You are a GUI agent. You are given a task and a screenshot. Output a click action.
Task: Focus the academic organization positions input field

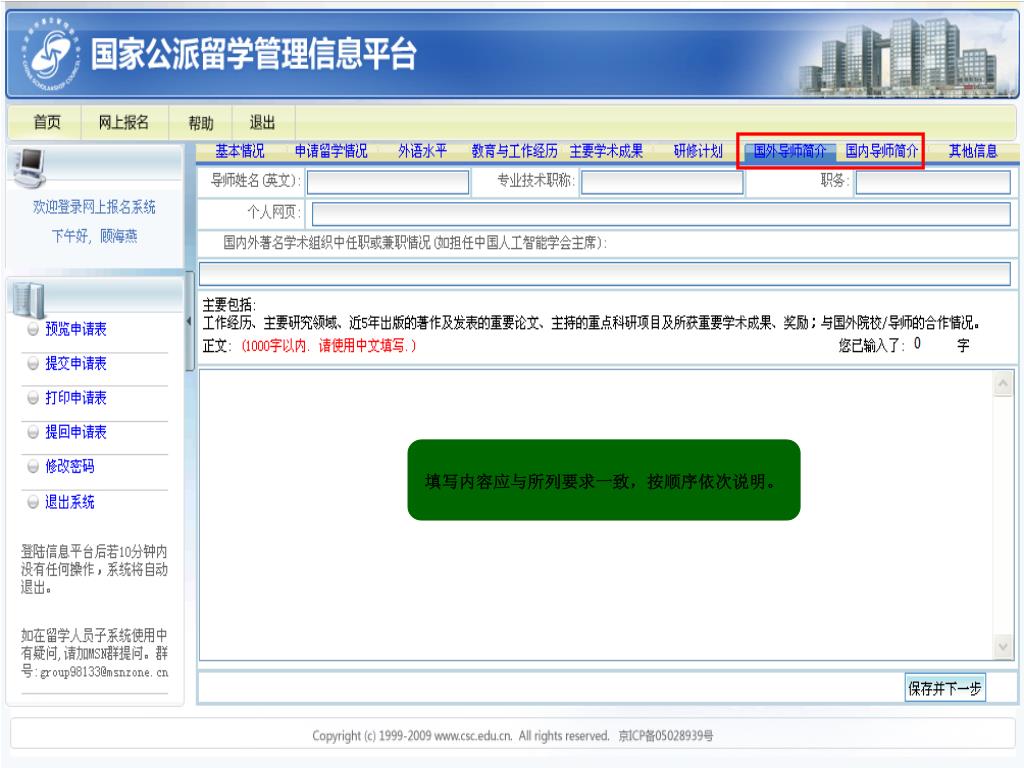pyautogui.click(x=605, y=274)
